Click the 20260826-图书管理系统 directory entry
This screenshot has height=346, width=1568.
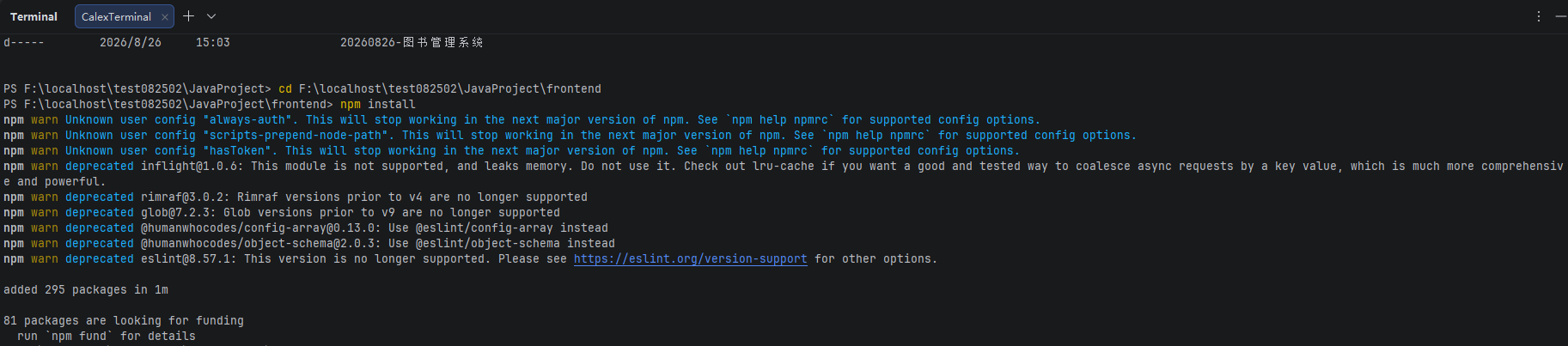point(412,42)
